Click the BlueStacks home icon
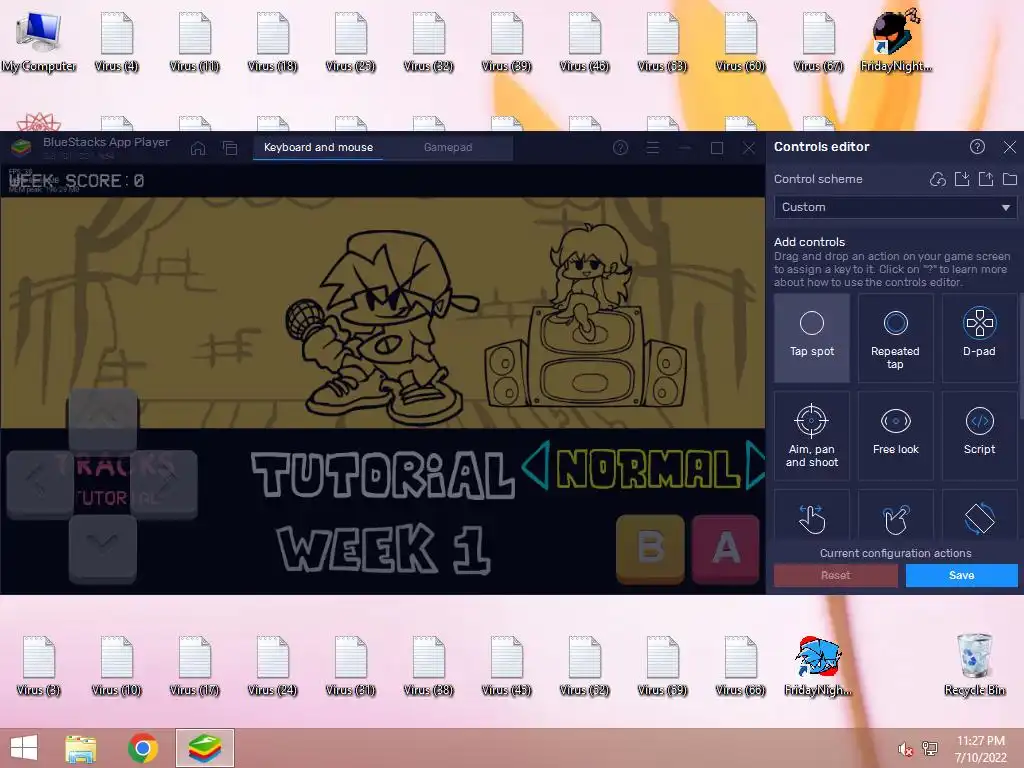The height and width of the screenshot is (768, 1024). (198, 148)
